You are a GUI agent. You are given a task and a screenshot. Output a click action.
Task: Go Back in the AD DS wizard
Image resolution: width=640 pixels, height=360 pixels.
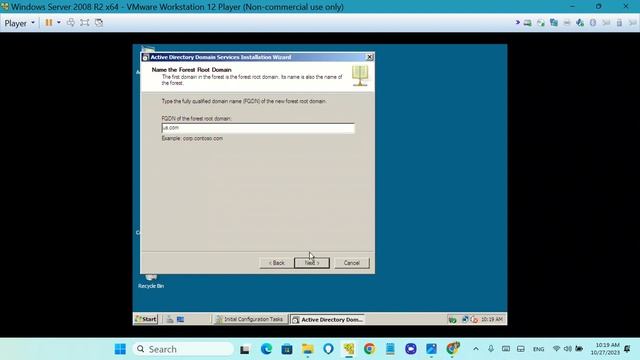(276, 263)
